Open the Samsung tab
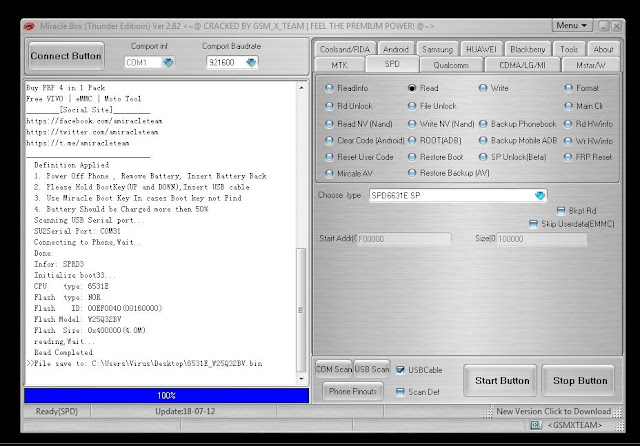 (437, 49)
